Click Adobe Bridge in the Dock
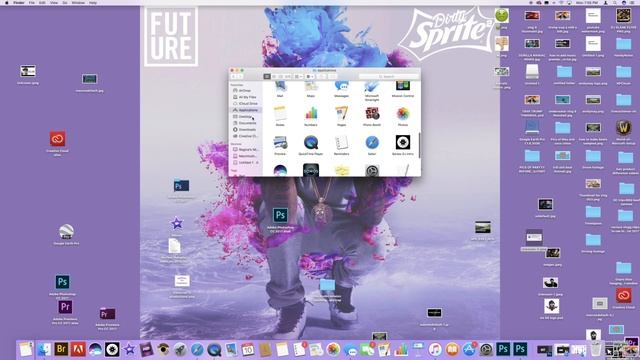 tap(61, 349)
